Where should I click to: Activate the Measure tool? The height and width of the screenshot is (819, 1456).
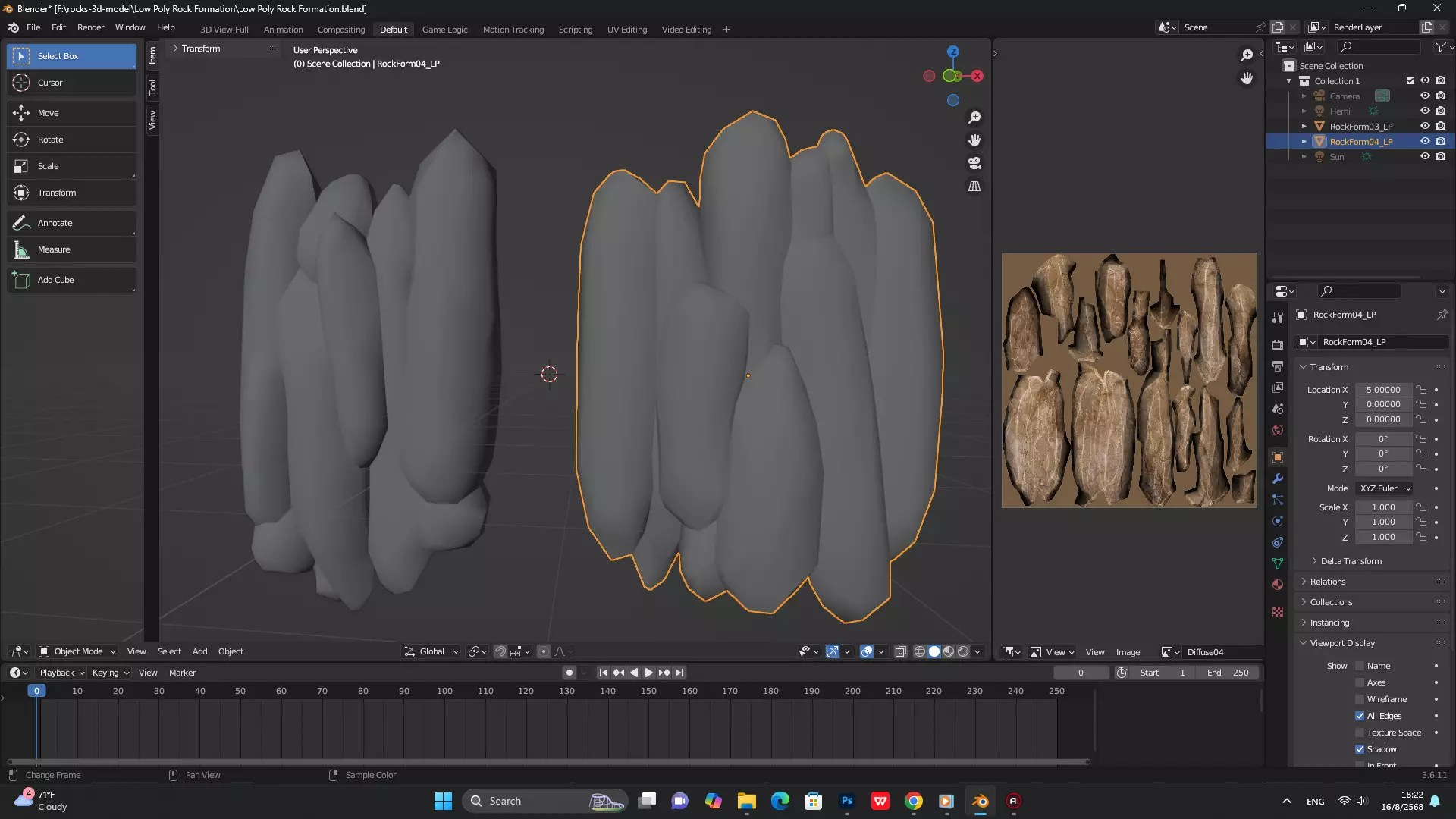tap(71, 249)
